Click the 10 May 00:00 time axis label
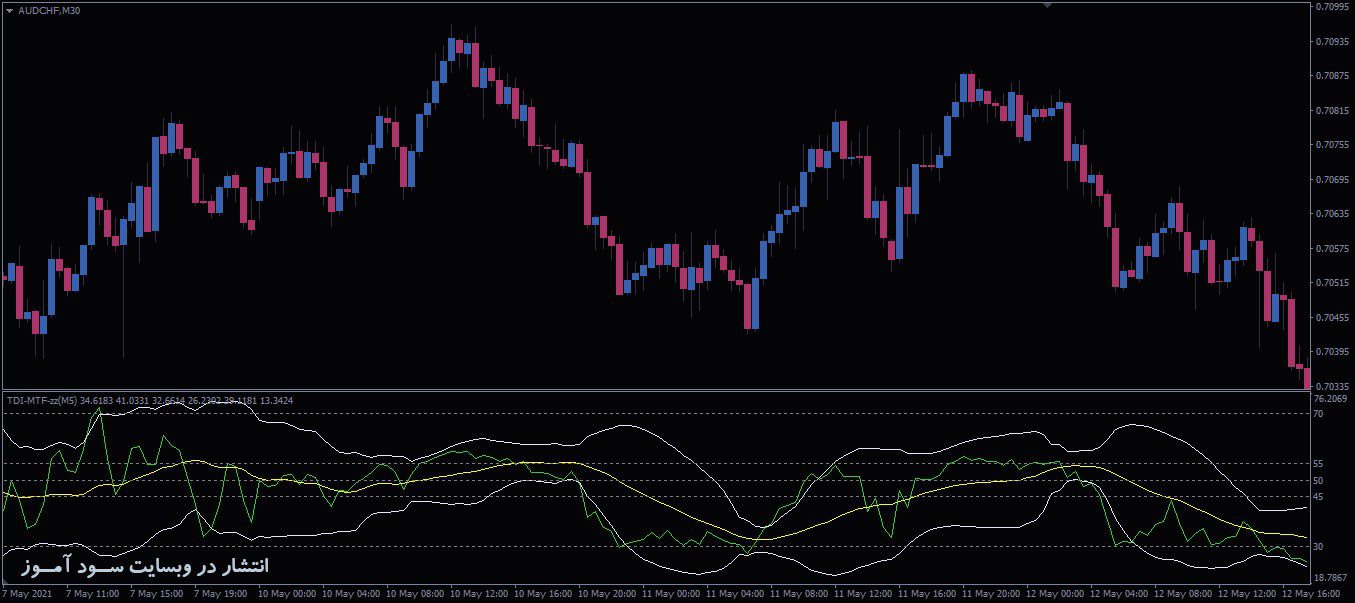Viewport: 1355px width, 603px height. coord(288,593)
